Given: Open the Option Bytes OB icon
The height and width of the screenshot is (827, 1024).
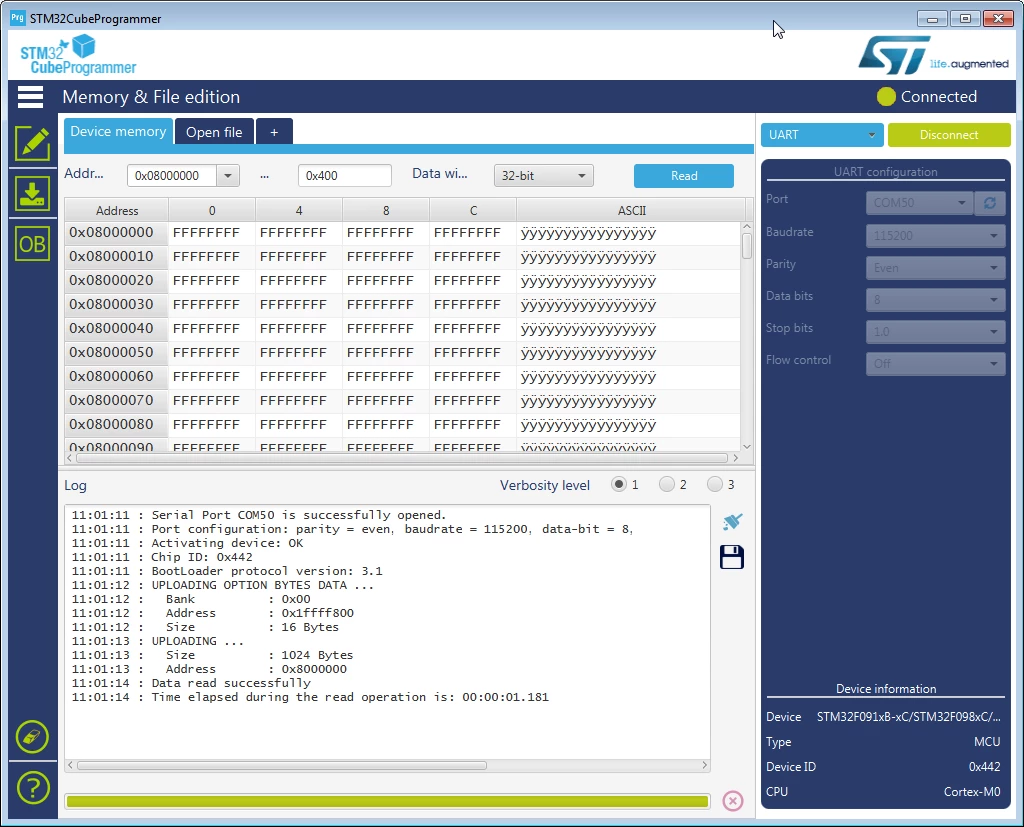Looking at the screenshot, I should point(33,244).
